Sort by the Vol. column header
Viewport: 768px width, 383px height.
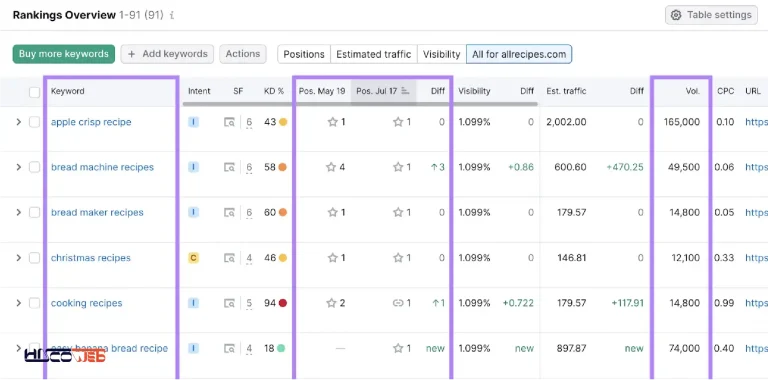coord(693,91)
